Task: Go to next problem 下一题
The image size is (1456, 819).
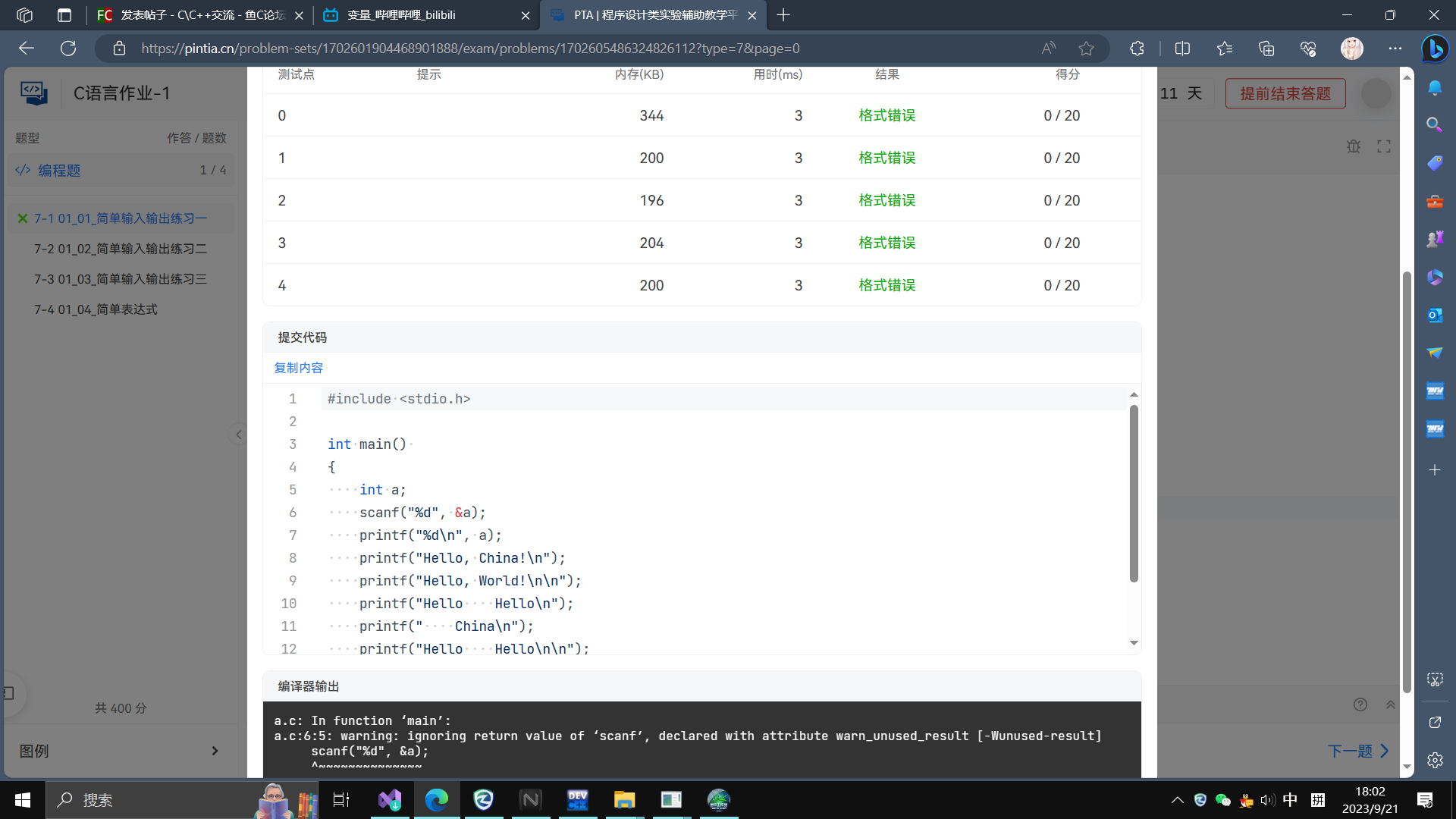Action: (1358, 751)
